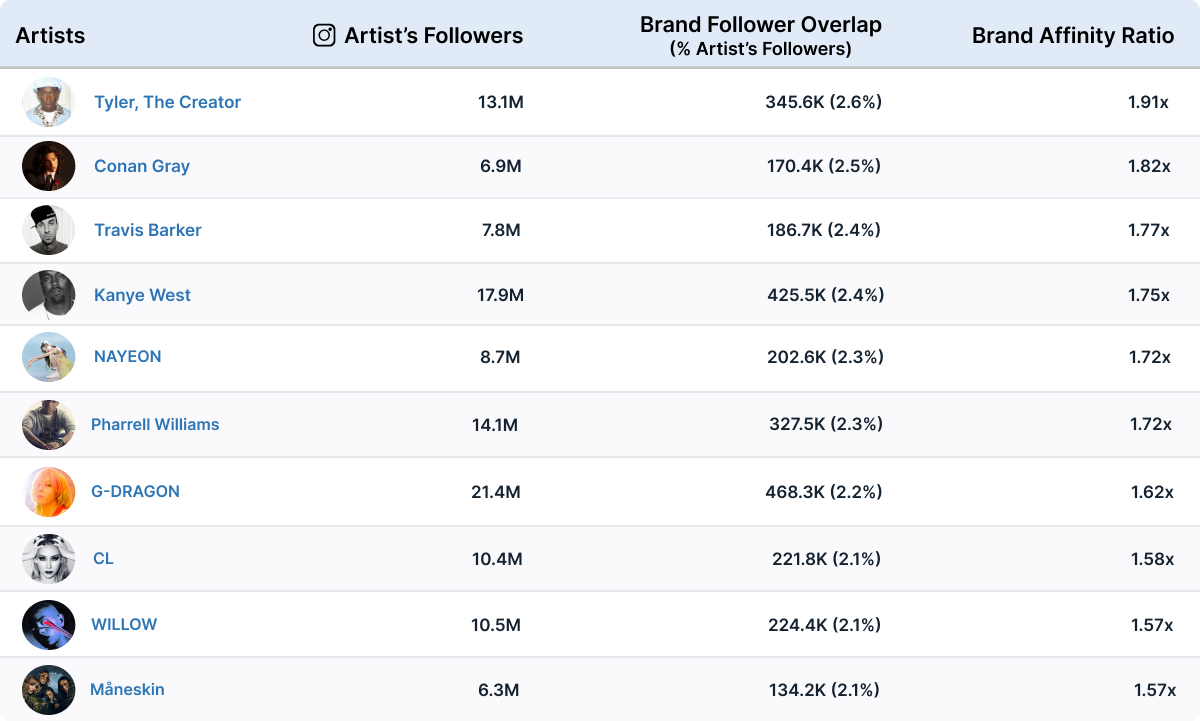Open the Tyler, The Creator link
Image resolution: width=1200 pixels, height=721 pixels.
(167, 102)
